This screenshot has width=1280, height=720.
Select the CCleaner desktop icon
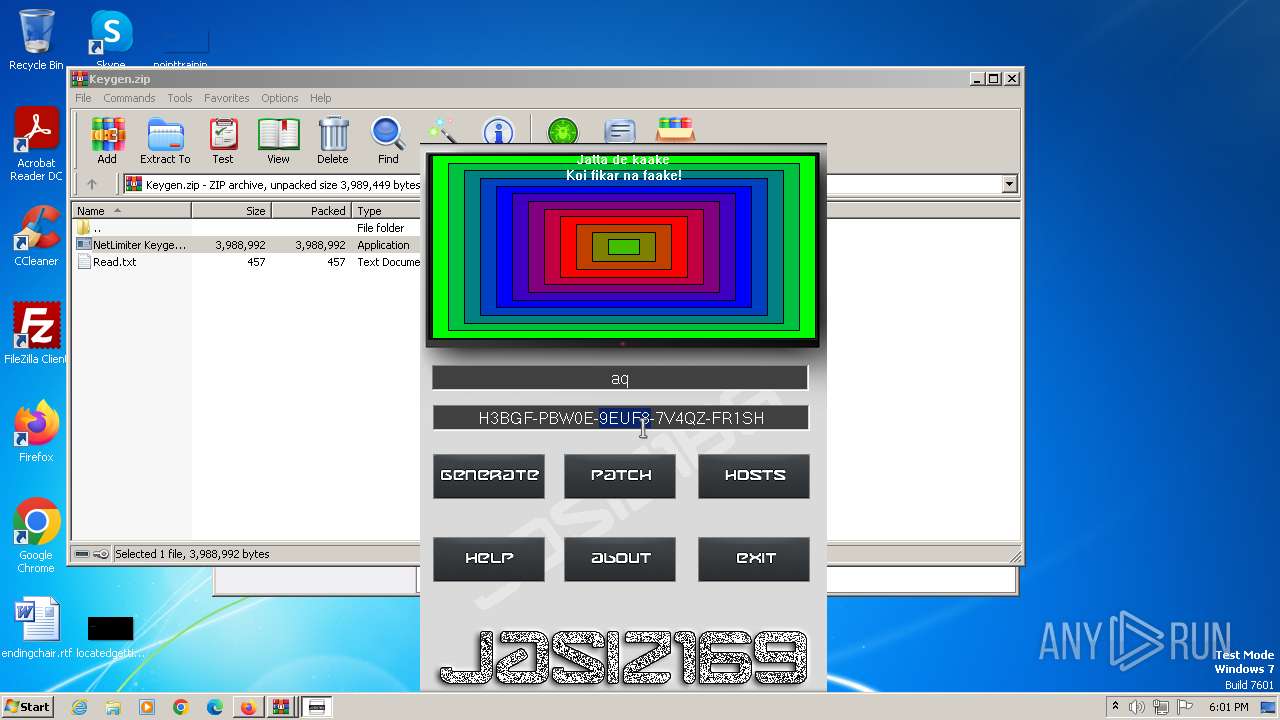pos(36,236)
